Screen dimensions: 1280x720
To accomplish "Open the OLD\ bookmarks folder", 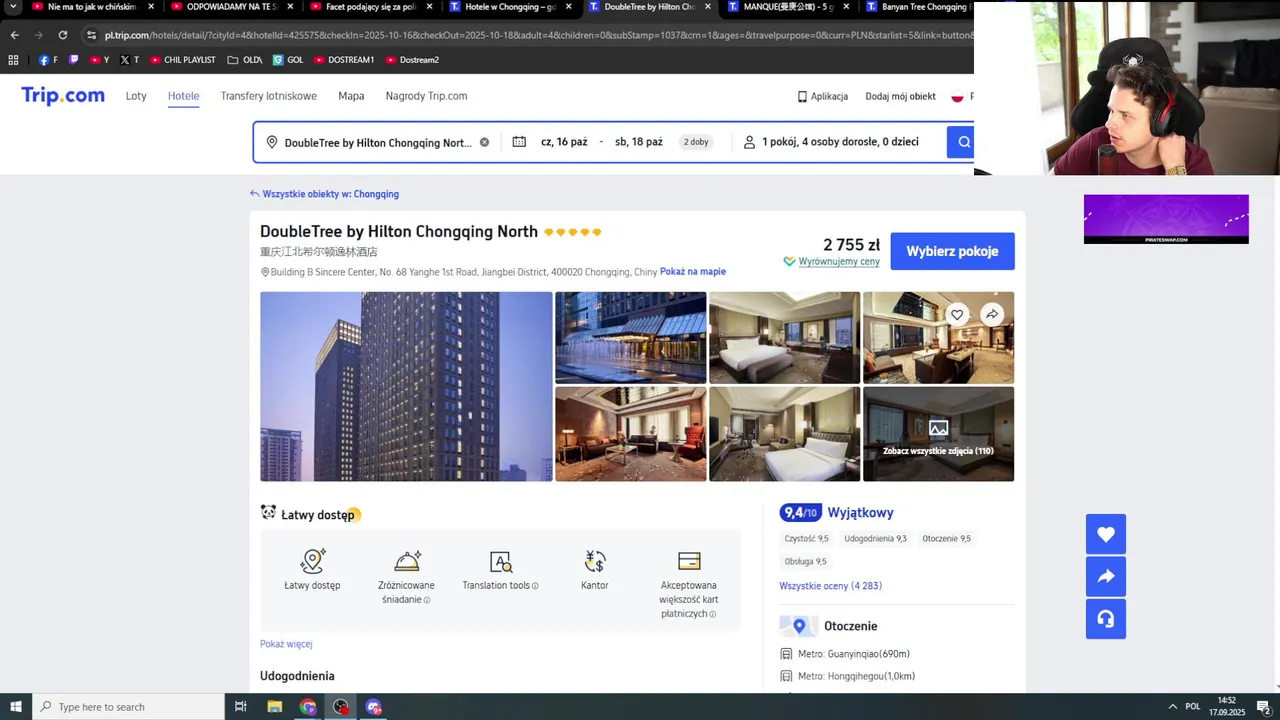I will [x=245, y=60].
